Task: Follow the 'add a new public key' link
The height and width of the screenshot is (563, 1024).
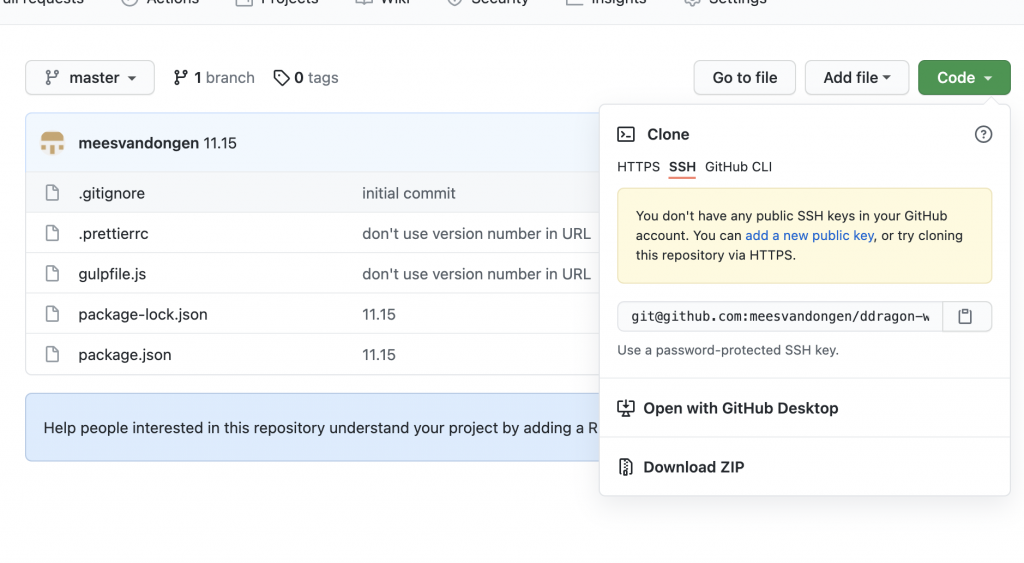Action: (810, 236)
